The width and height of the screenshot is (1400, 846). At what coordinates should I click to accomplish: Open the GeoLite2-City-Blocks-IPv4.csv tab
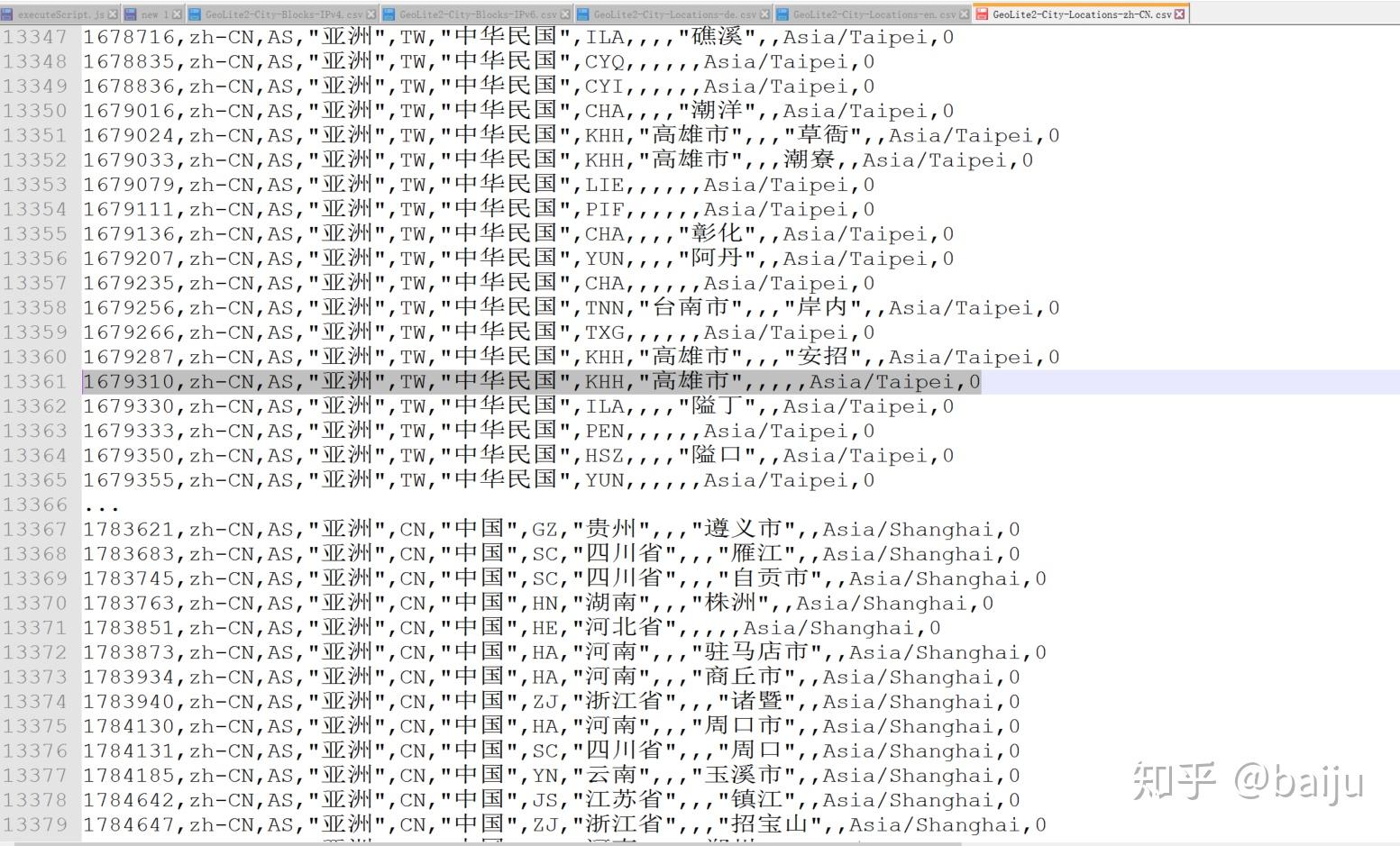click(283, 14)
